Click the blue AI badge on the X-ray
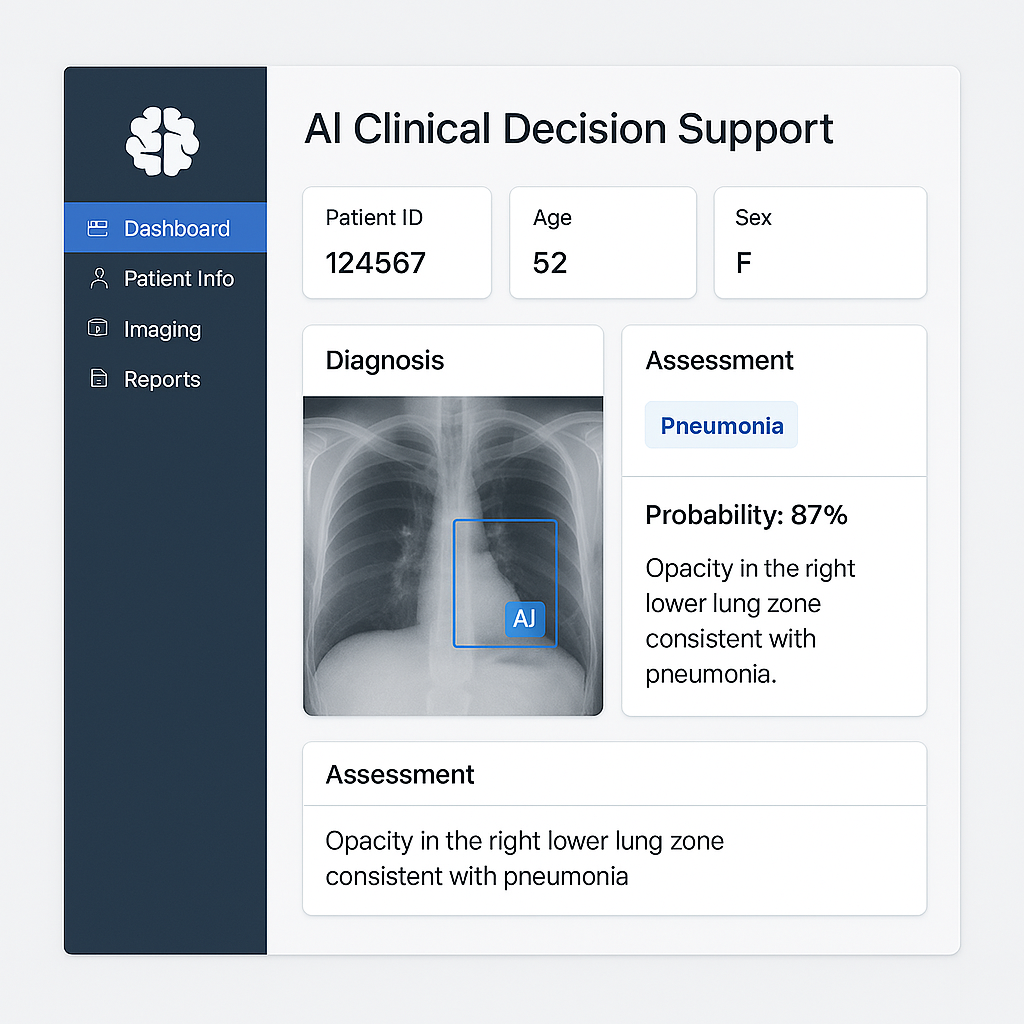This screenshot has width=1024, height=1024. point(524,618)
